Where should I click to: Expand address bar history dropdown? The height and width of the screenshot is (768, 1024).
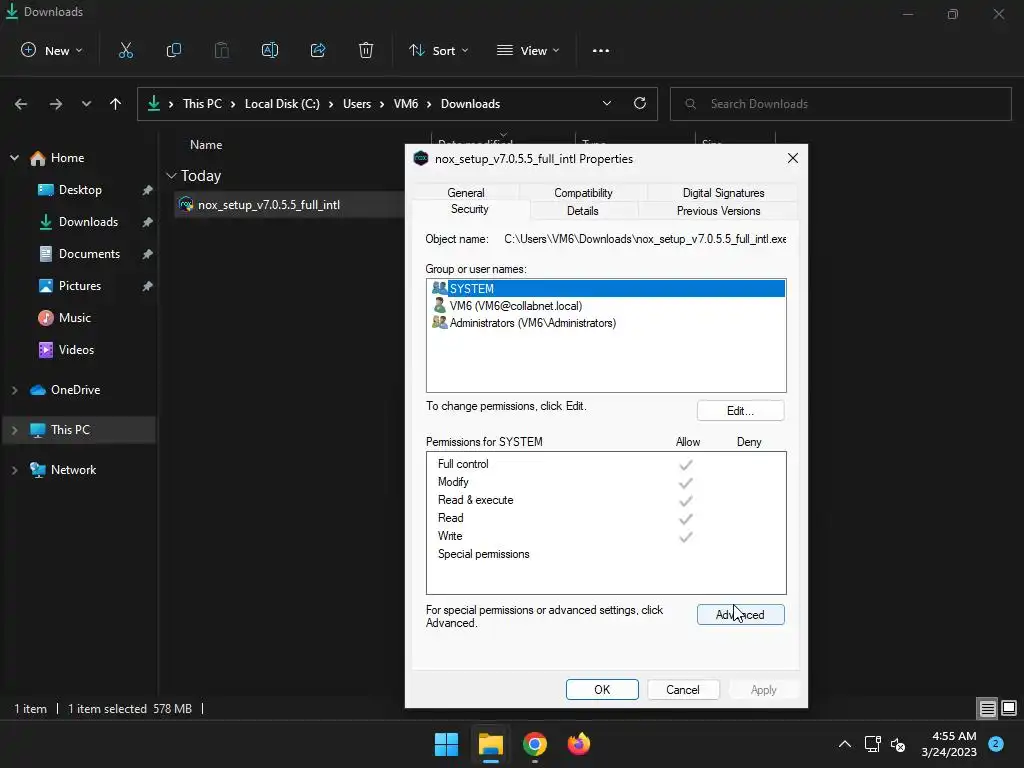tap(607, 103)
